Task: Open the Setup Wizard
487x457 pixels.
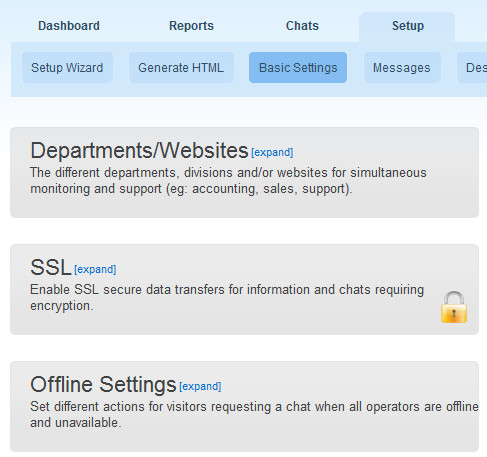Action: click(67, 68)
